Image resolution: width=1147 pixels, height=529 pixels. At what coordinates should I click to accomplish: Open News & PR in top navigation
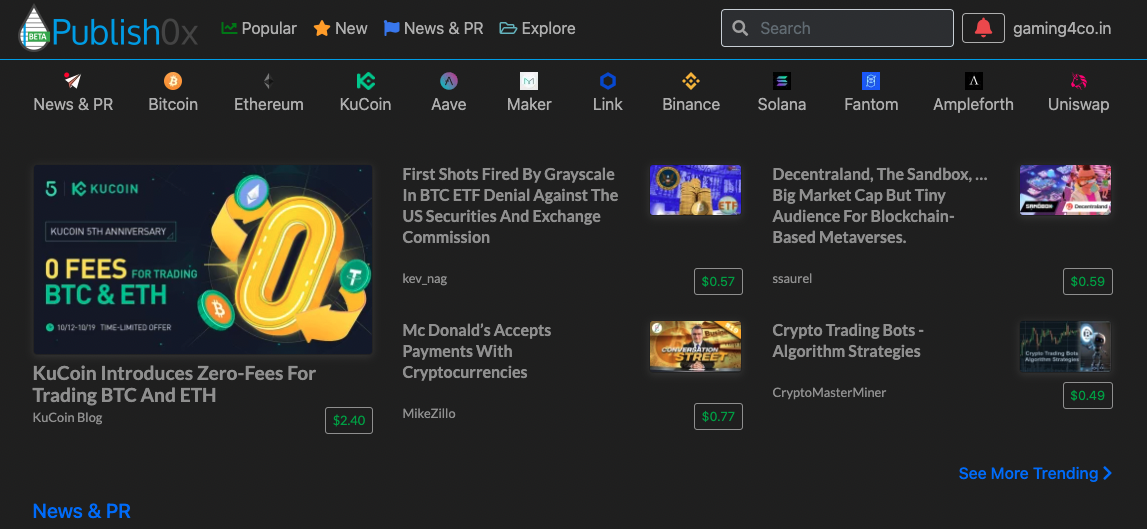434,29
